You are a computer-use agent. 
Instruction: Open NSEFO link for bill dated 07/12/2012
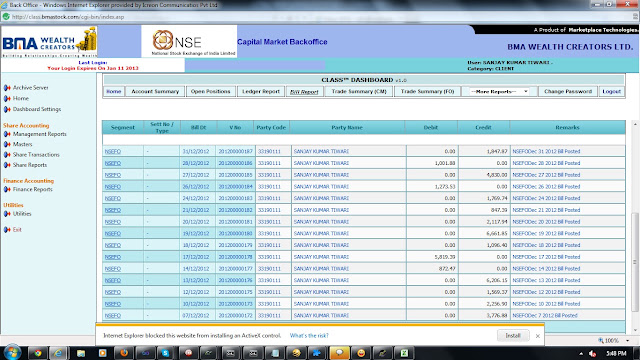click(113, 316)
